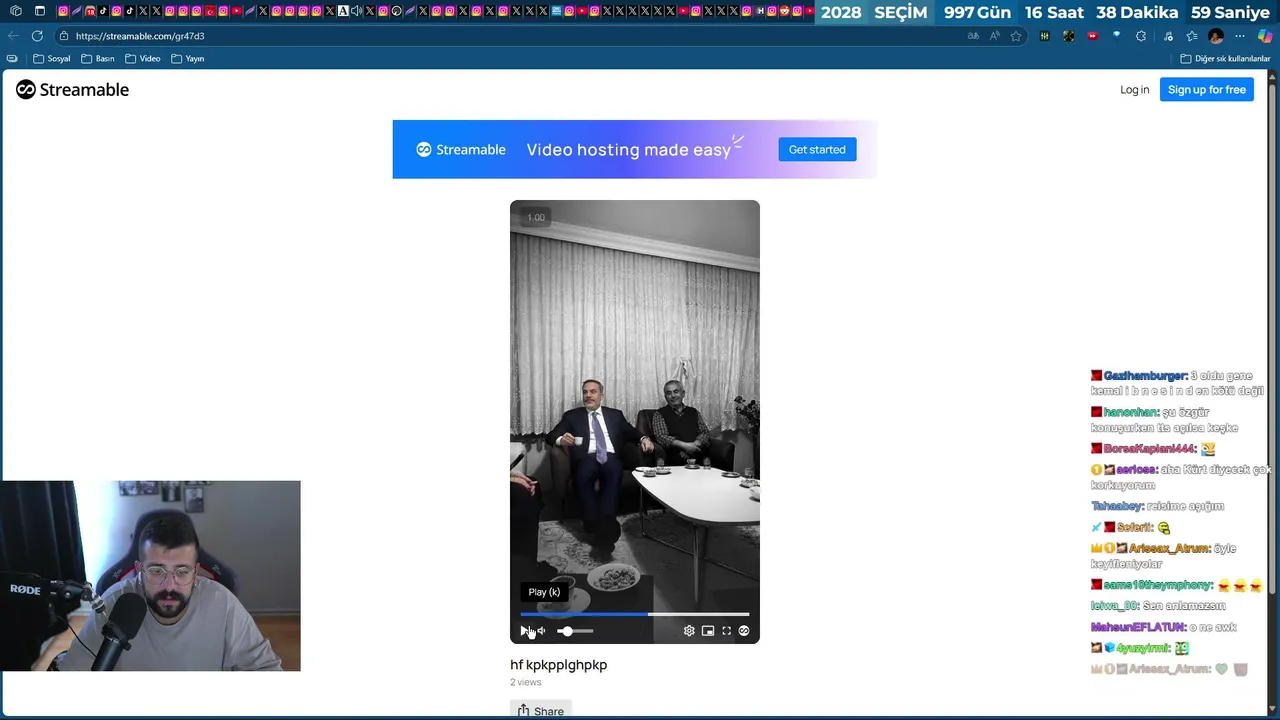Screen dimensions: 1280x720
Task: Open the video player settings gear
Action: [689, 631]
